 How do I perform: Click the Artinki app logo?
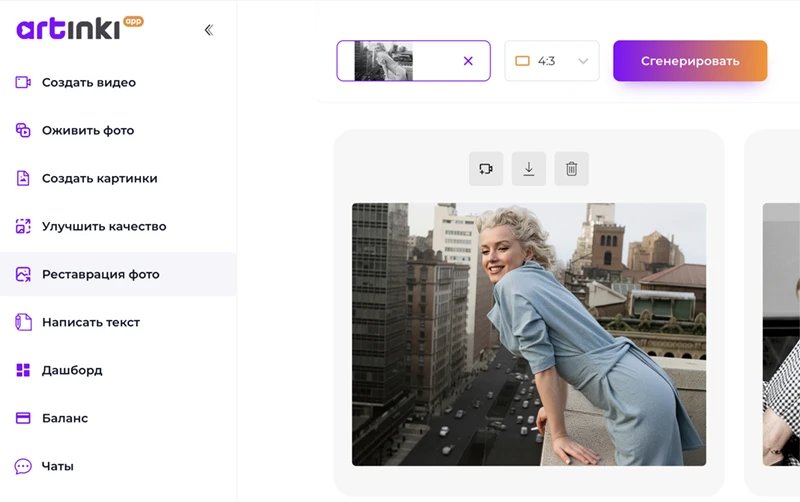click(80, 28)
